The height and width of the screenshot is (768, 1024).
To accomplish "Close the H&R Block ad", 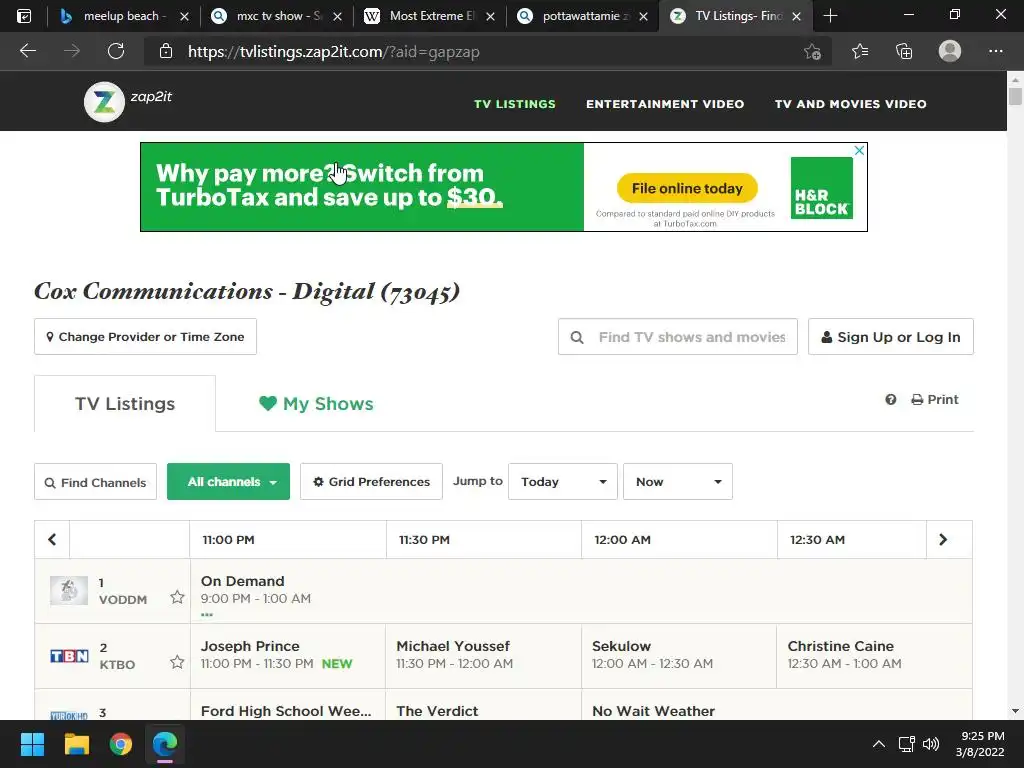I will (859, 150).
